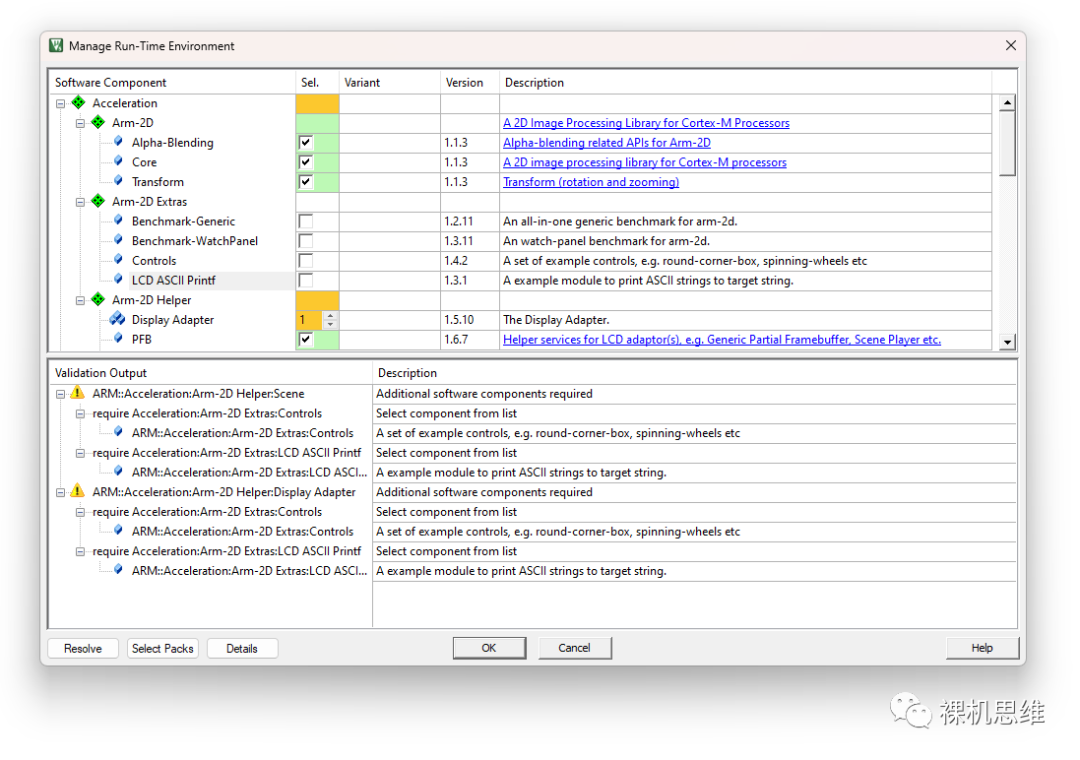Tick the Controls component checkbox
The height and width of the screenshot is (760, 1080).
[306, 260]
